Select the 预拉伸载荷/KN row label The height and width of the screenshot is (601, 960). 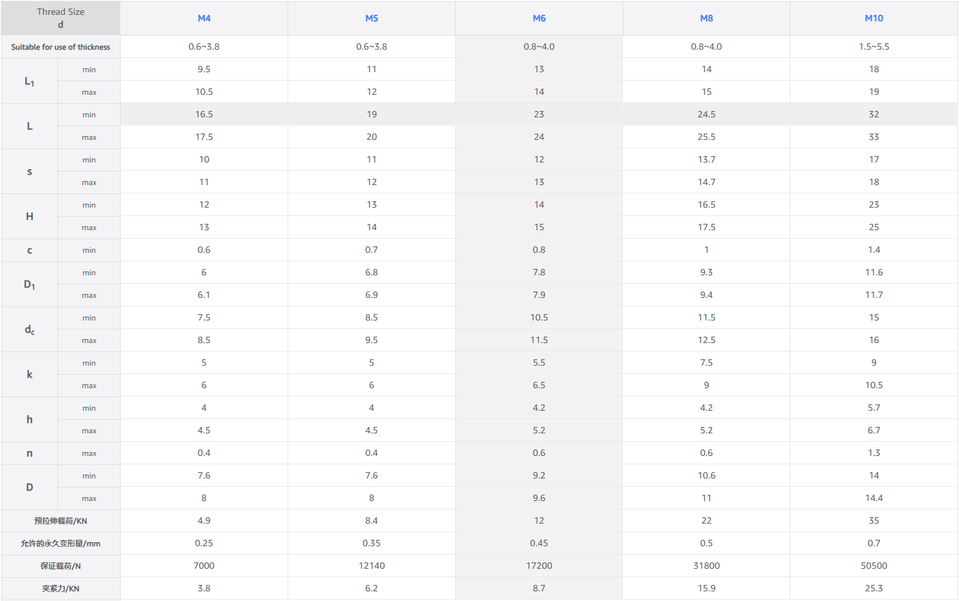click(x=60, y=521)
